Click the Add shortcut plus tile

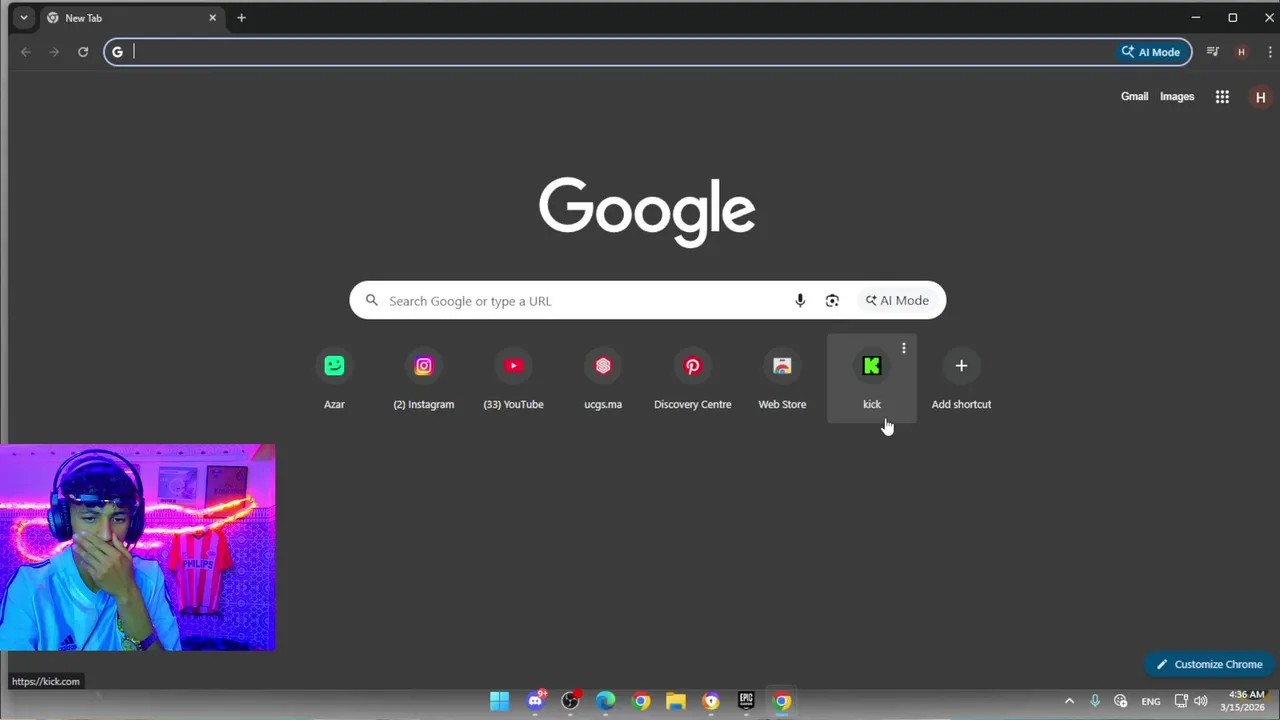pos(961,378)
